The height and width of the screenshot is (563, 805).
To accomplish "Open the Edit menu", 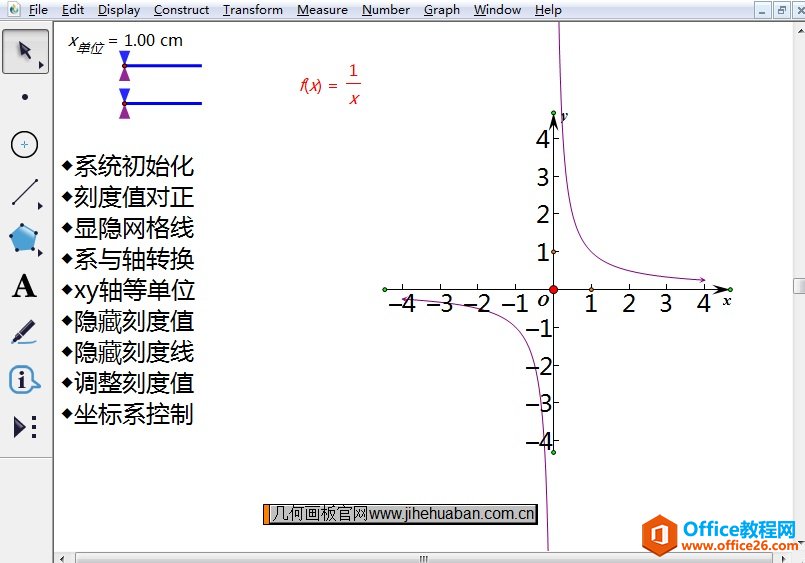I will pyautogui.click(x=72, y=10).
